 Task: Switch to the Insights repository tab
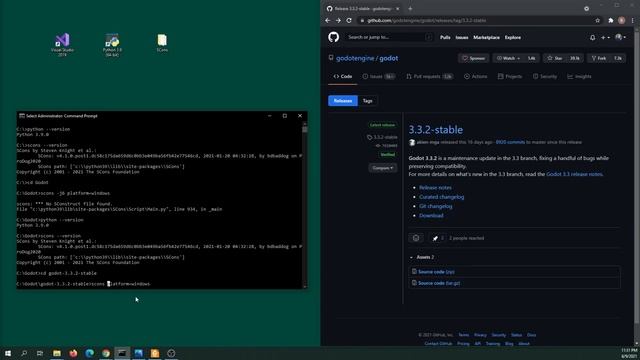[580, 76]
